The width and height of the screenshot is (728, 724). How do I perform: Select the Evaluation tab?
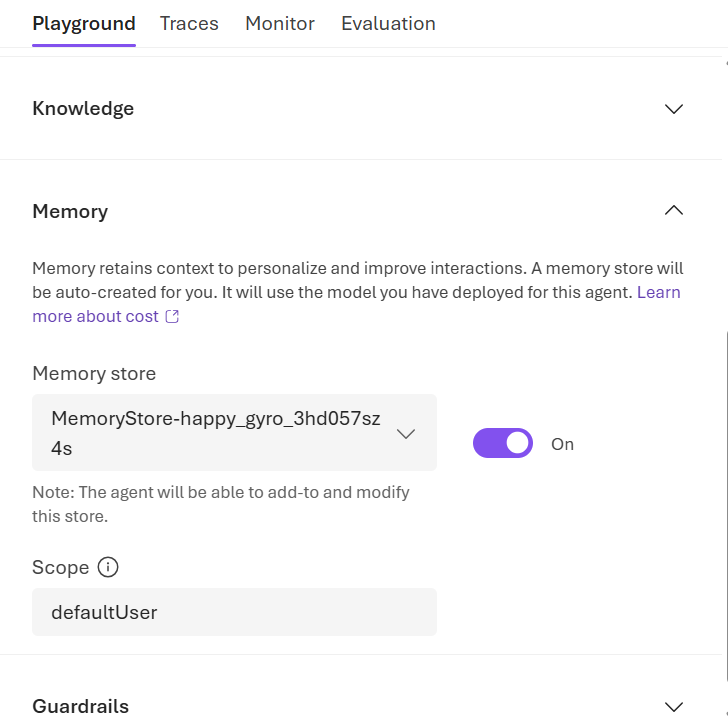[x=388, y=23]
